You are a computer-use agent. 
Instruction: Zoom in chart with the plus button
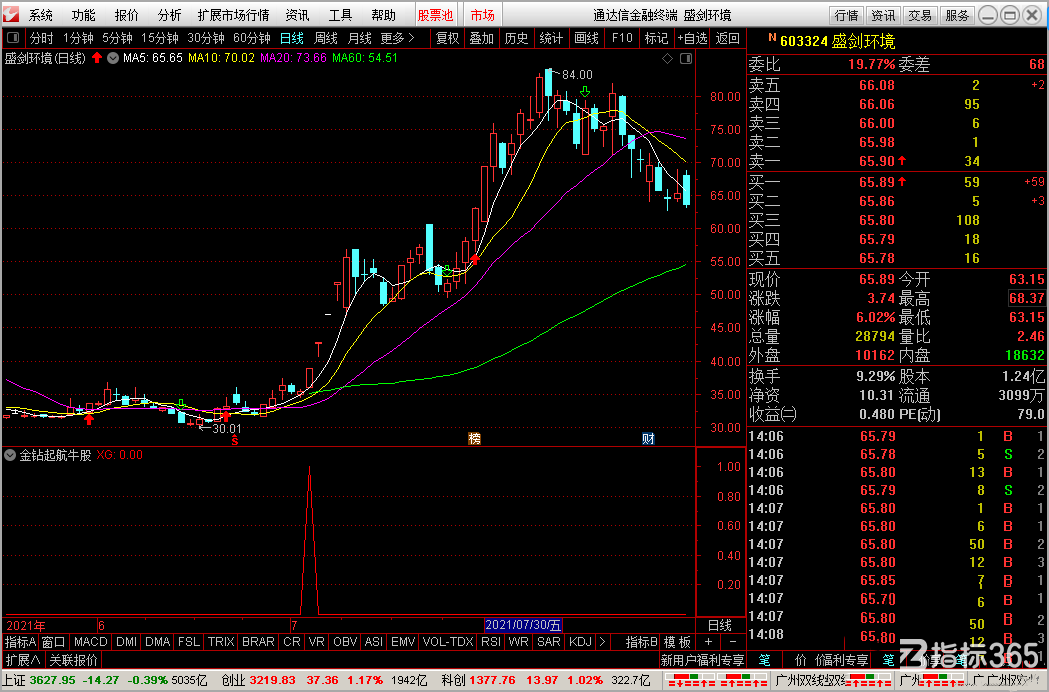pyautogui.click(x=708, y=642)
